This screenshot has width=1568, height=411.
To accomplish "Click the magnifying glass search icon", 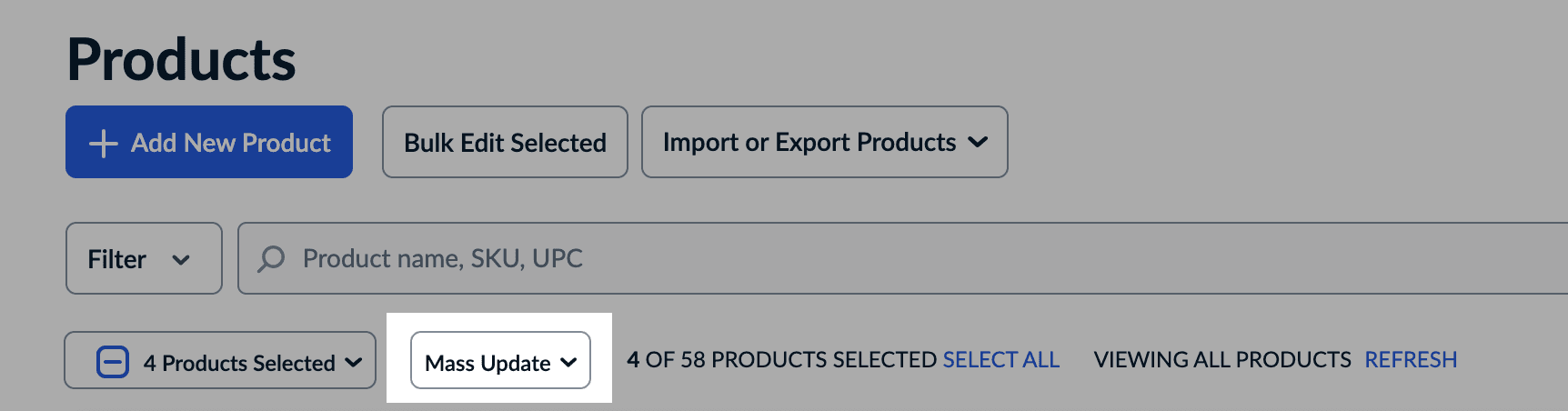I will point(271,259).
